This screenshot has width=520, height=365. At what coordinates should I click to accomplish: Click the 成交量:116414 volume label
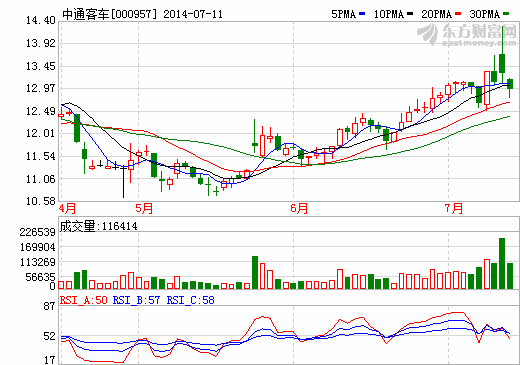(x=98, y=226)
